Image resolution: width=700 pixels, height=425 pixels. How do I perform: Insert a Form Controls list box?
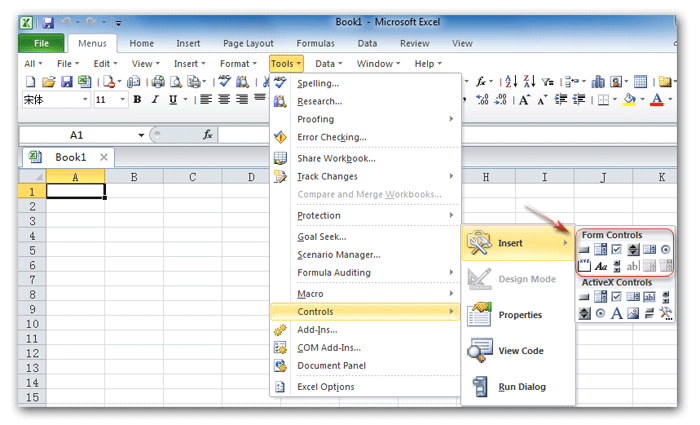pyautogui.click(x=649, y=250)
